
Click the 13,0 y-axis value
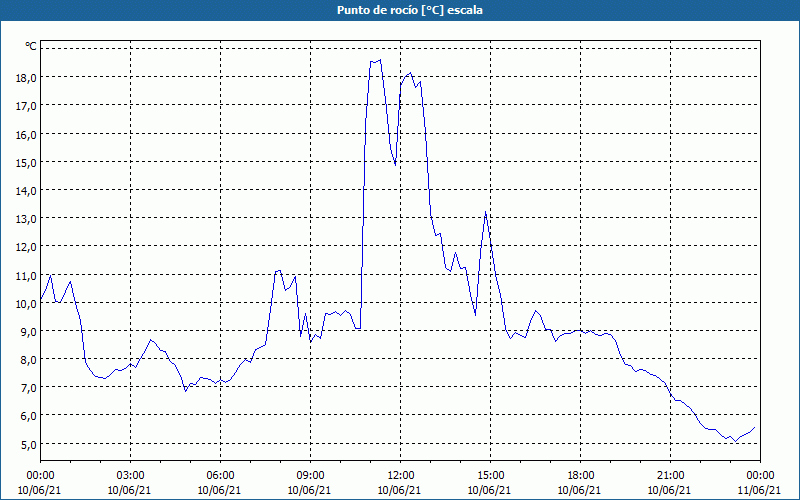pyautogui.click(x=26, y=219)
